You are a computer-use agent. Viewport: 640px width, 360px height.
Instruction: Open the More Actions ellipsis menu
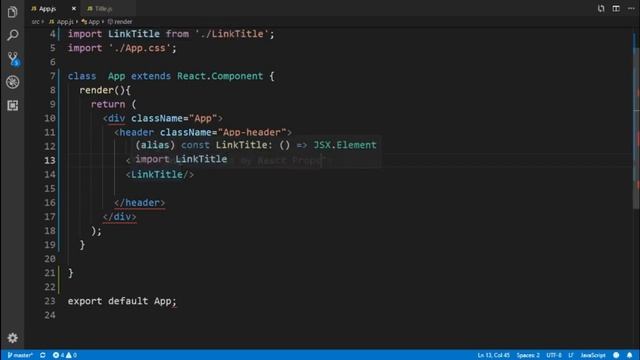[631, 8]
